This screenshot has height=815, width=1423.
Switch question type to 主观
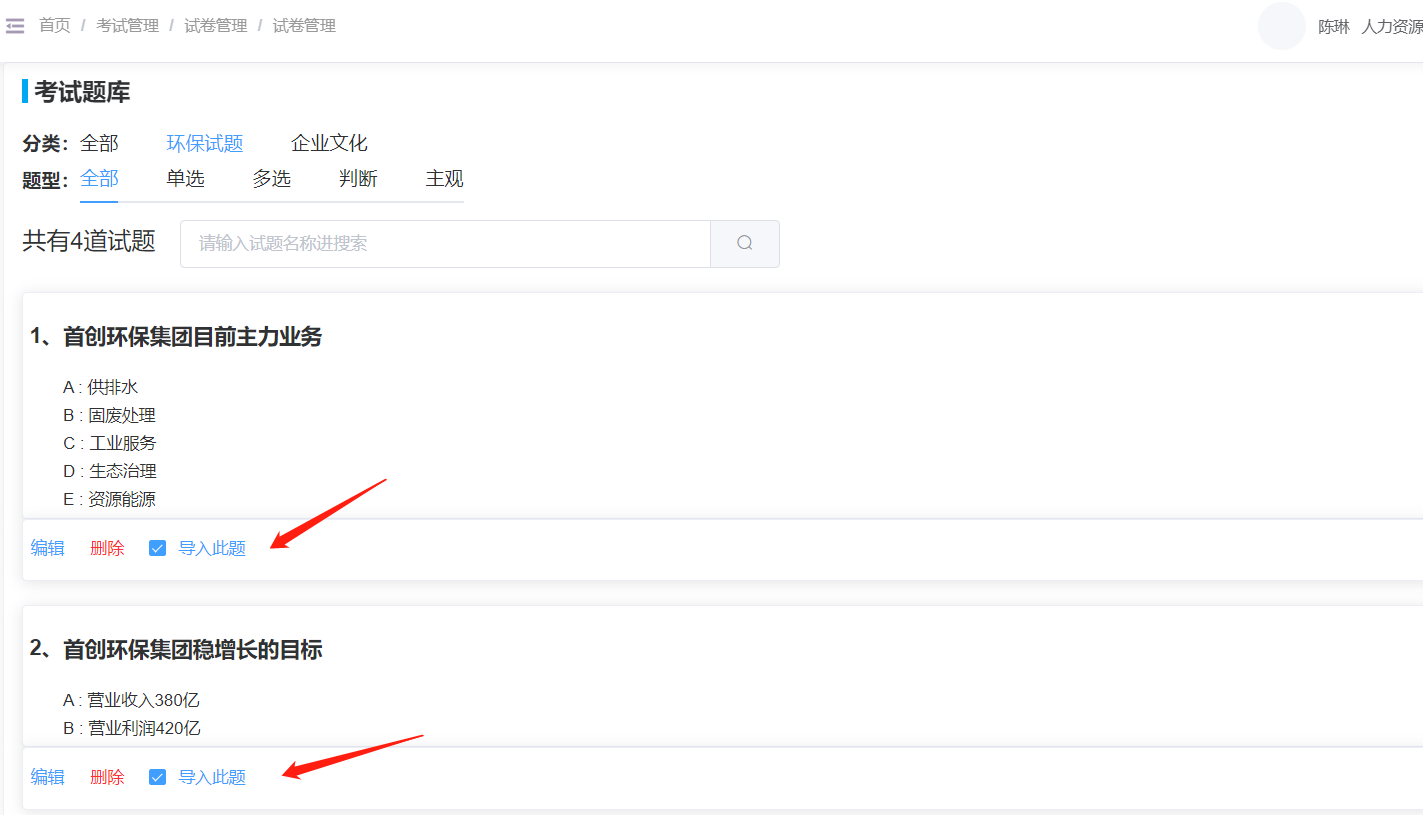(x=444, y=179)
